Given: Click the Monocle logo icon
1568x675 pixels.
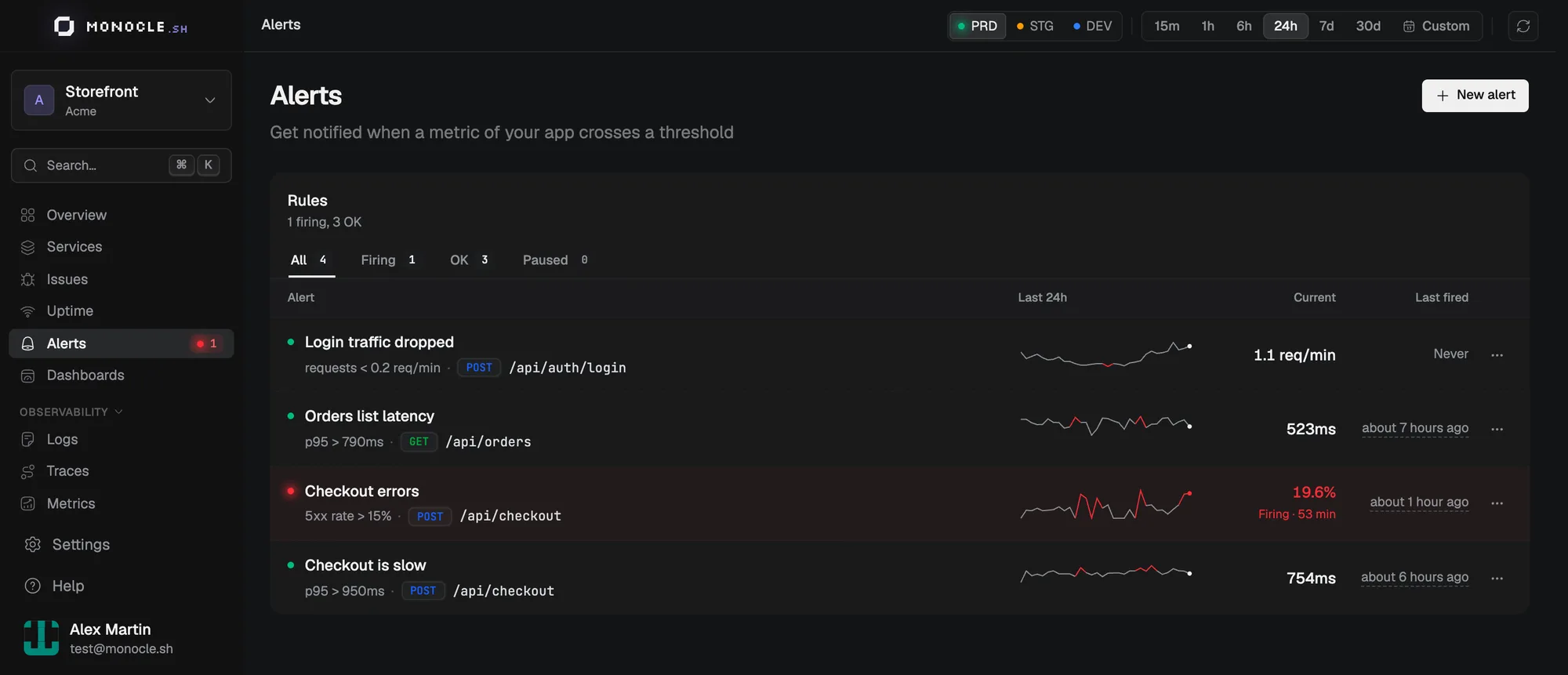Looking at the screenshot, I should (x=64, y=27).
